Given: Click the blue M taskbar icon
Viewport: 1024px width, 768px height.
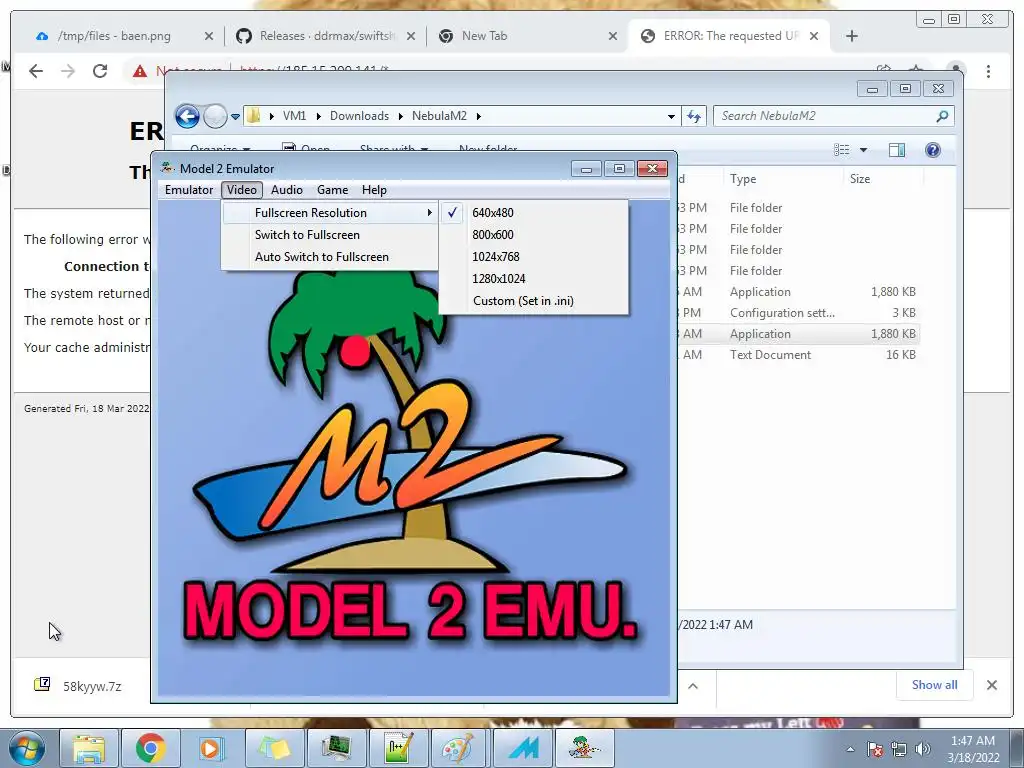Looking at the screenshot, I should [x=523, y=748].
